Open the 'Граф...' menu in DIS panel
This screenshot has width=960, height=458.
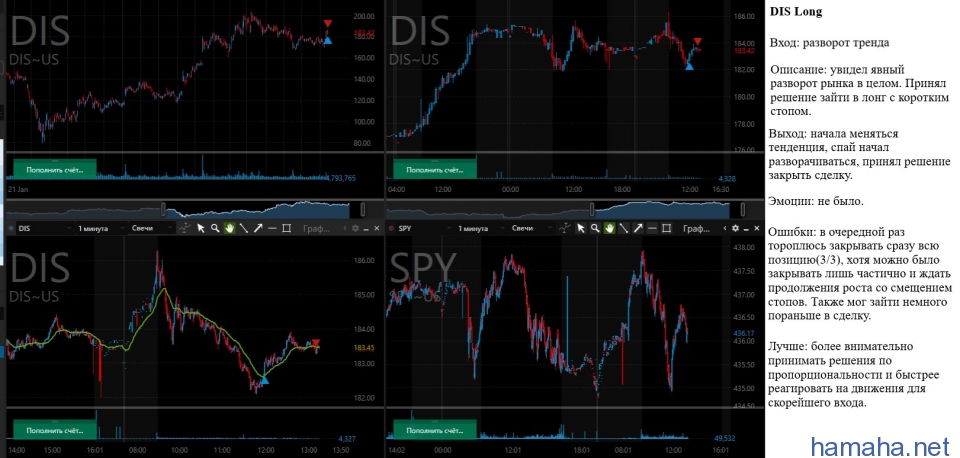point(317,228)
